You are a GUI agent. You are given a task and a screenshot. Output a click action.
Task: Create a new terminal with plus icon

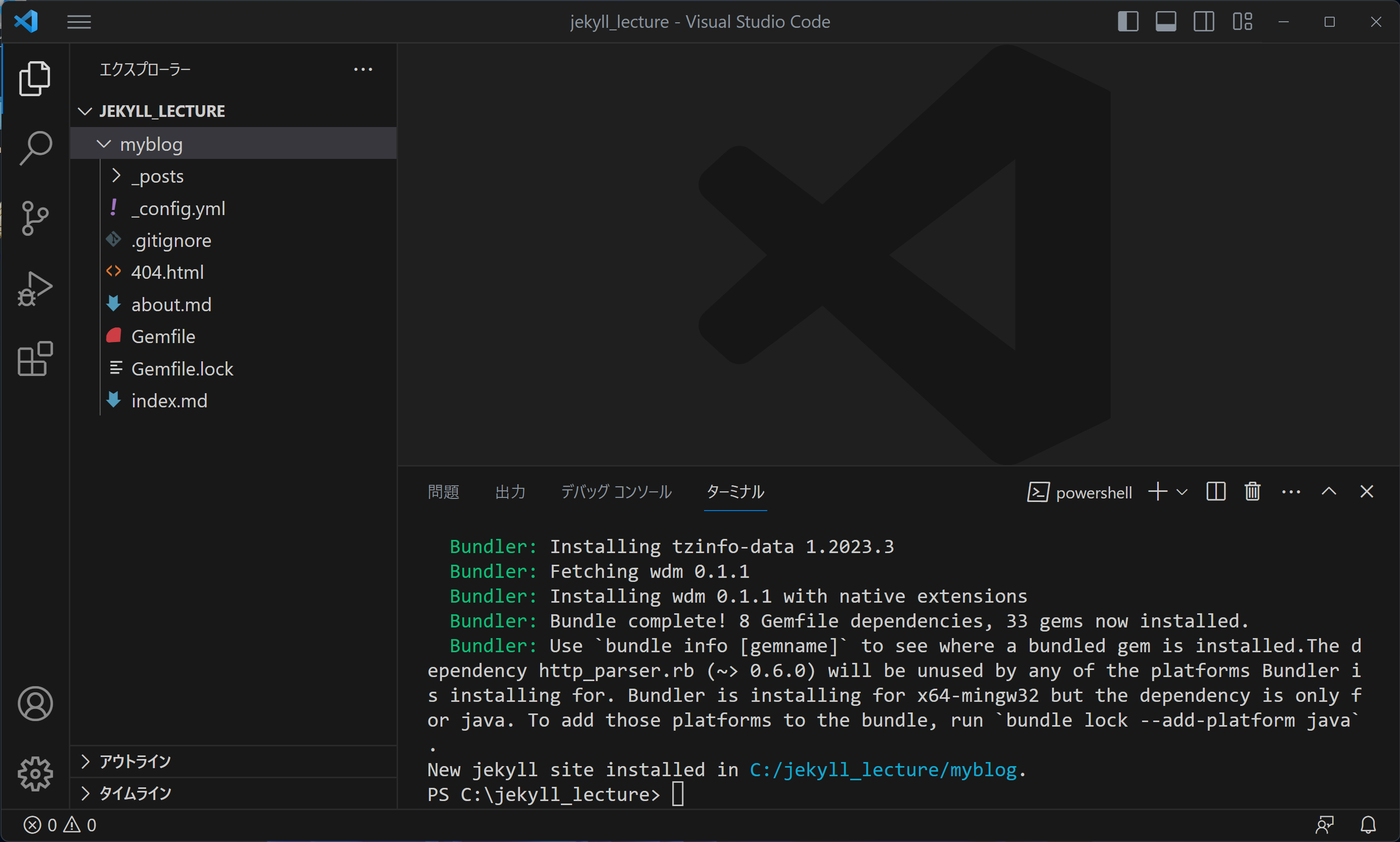[x=1157, y=492]
